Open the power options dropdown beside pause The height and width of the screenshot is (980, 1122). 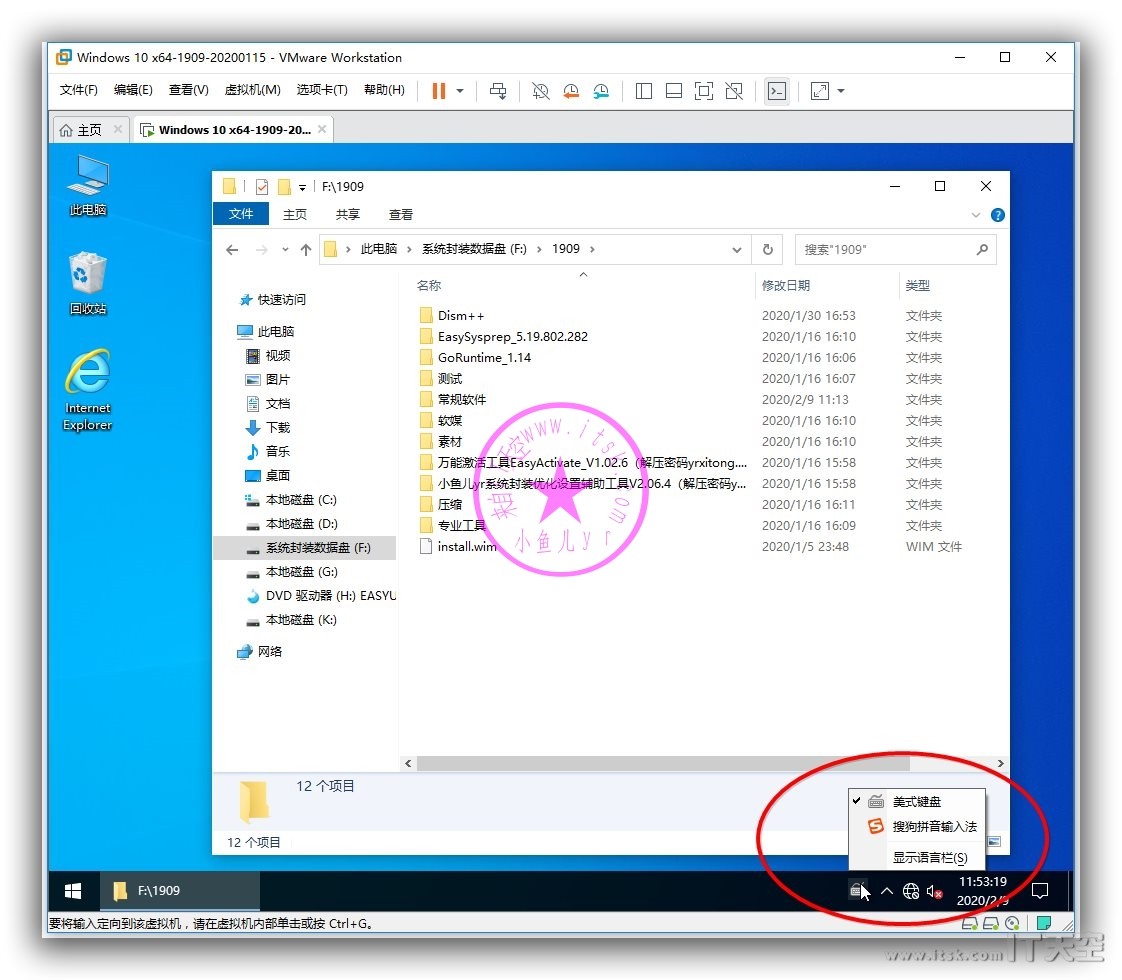coord(459,91)
